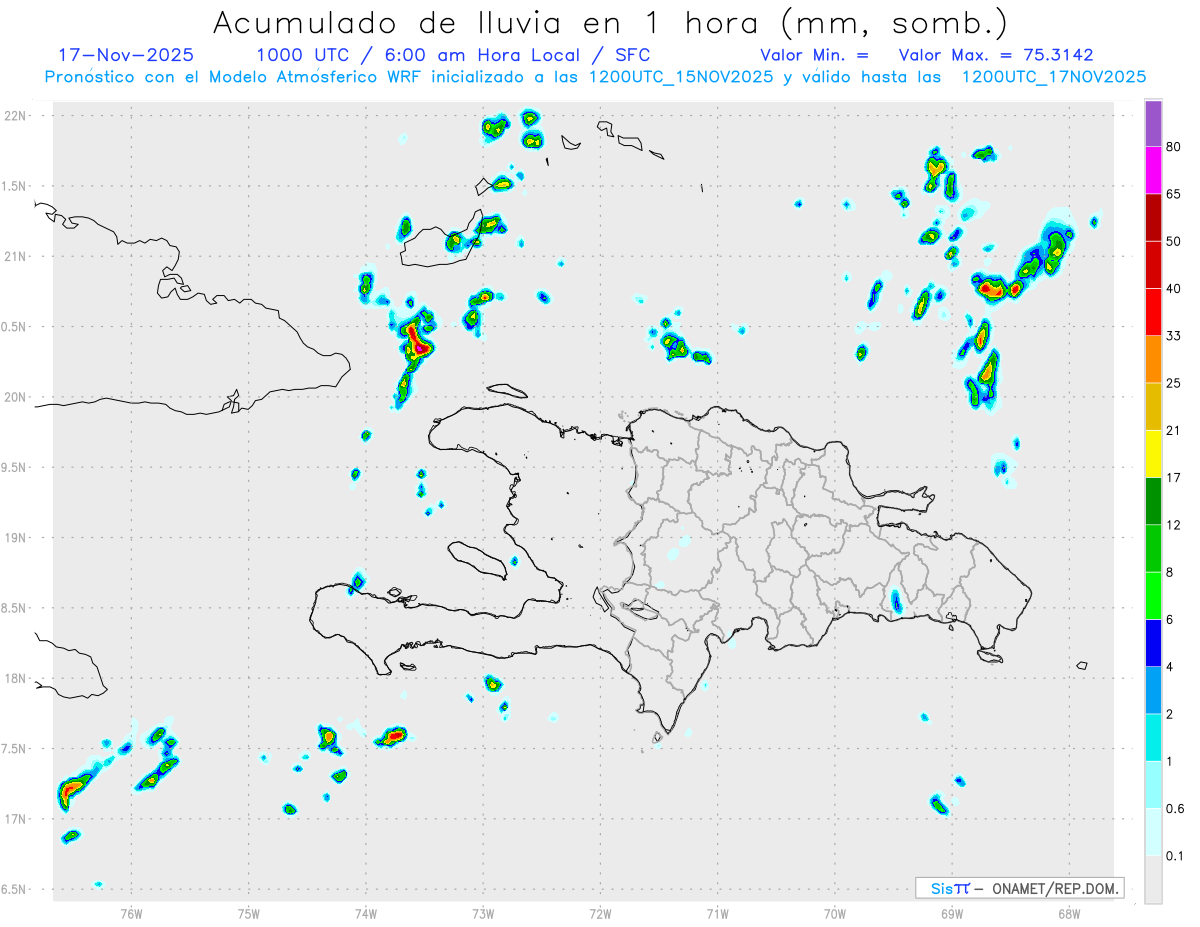This screenshot has width=1200, height=927.
Task: Select the '71W' longitude label
Action: (717, 912)
